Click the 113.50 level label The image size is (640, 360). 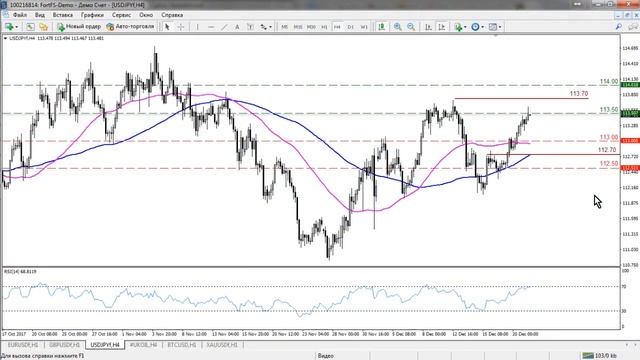609,110
